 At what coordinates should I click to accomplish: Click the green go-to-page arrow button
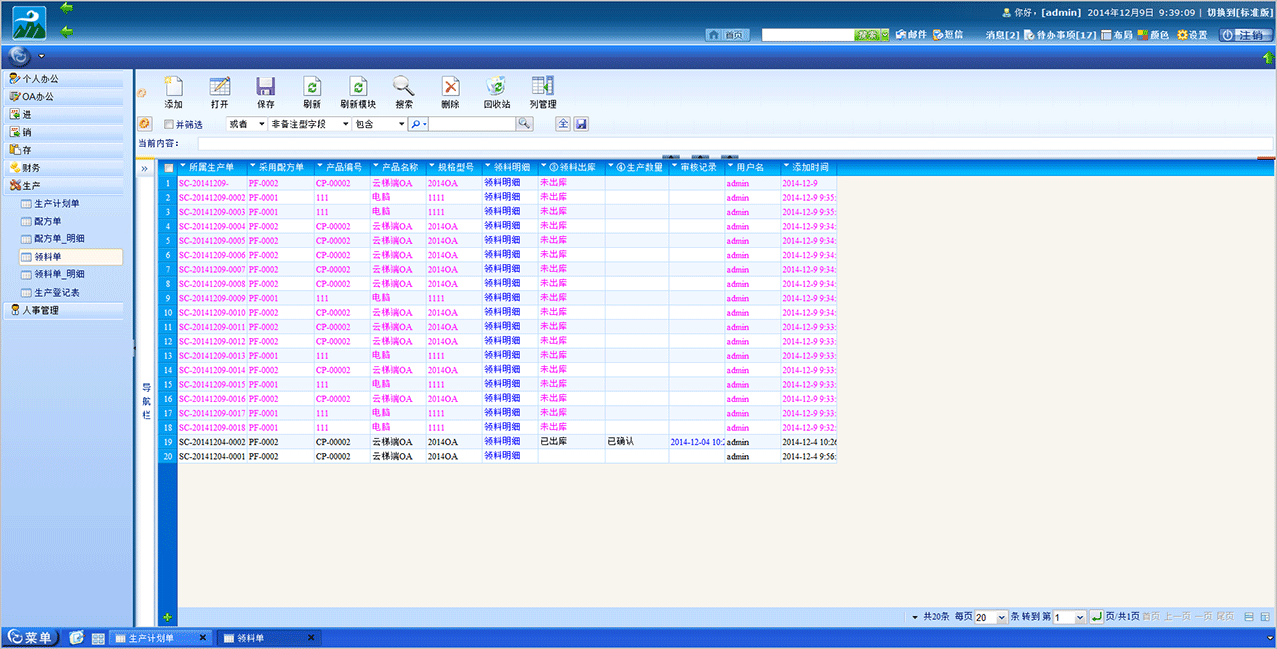pos(1096,617)
